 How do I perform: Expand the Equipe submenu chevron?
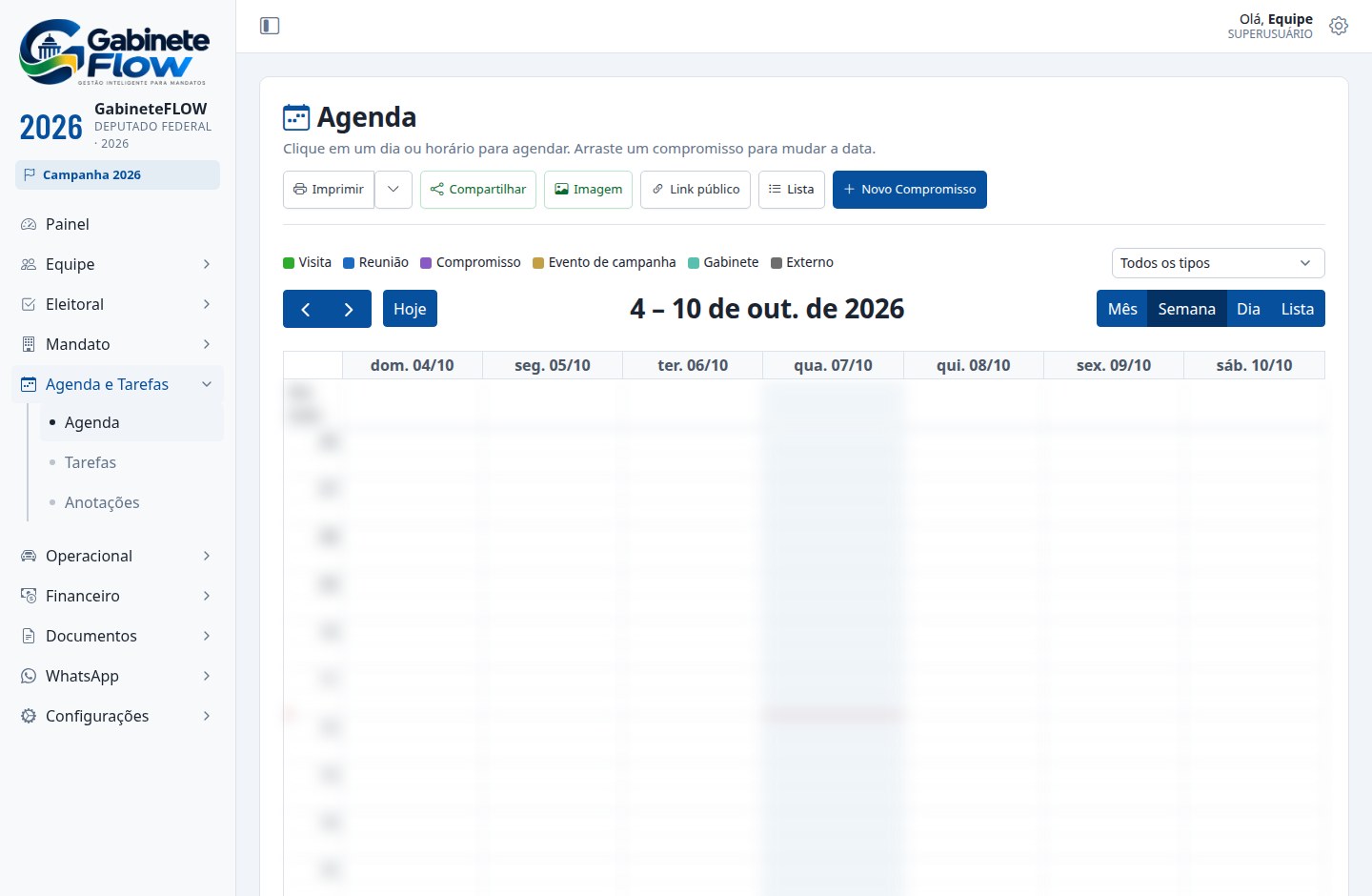(x=207, y=264)
